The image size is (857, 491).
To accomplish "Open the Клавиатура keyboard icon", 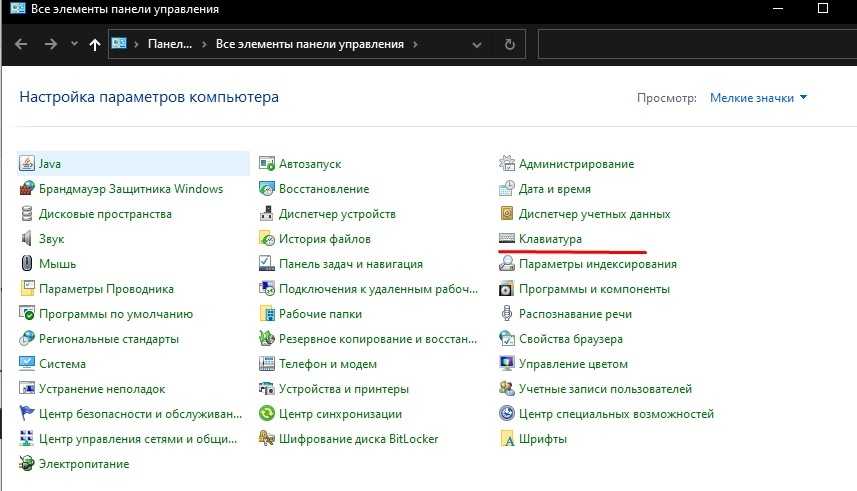I will coord(507,239).
